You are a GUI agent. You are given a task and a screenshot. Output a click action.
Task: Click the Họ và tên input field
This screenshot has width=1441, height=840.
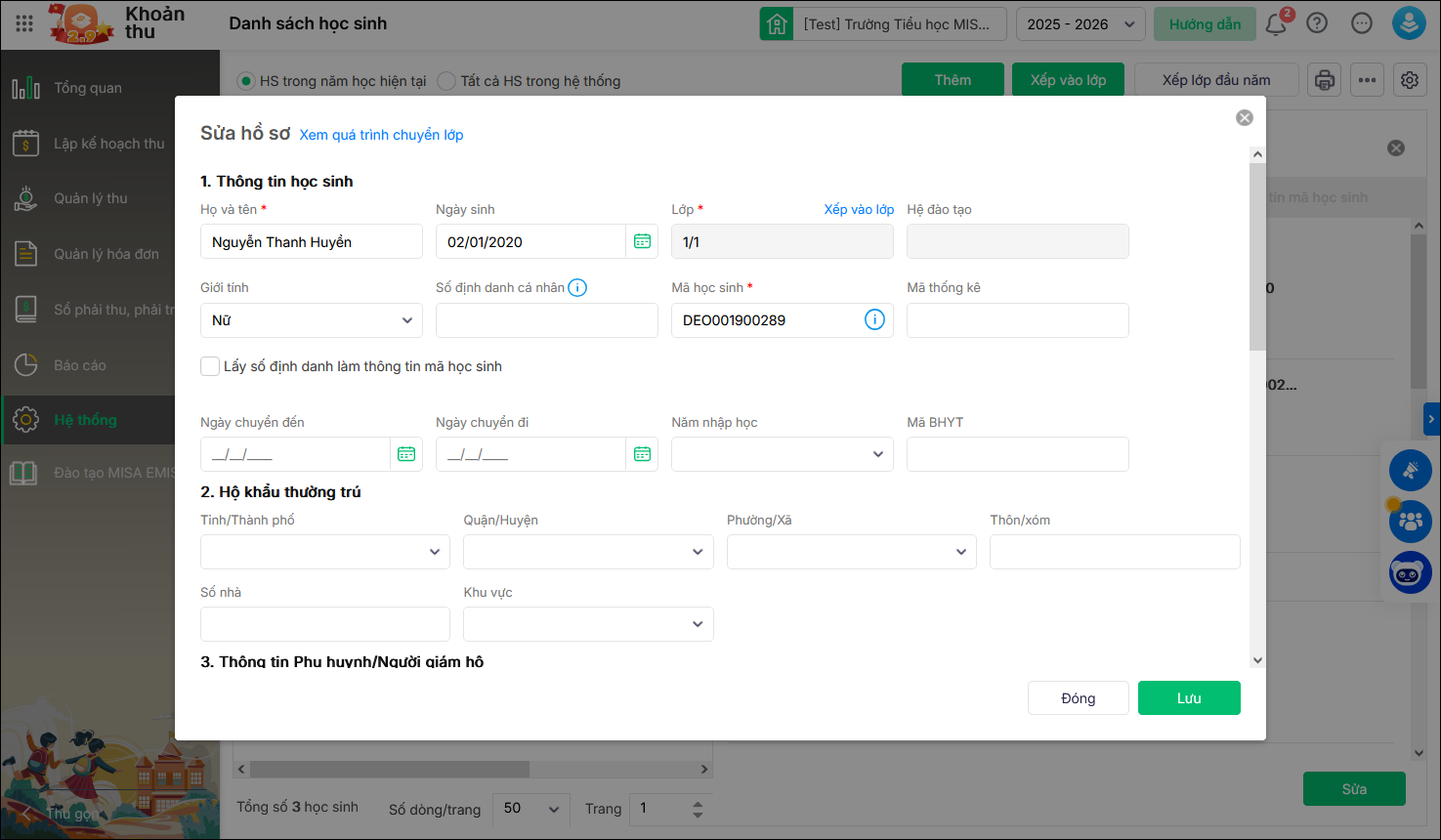311,241
